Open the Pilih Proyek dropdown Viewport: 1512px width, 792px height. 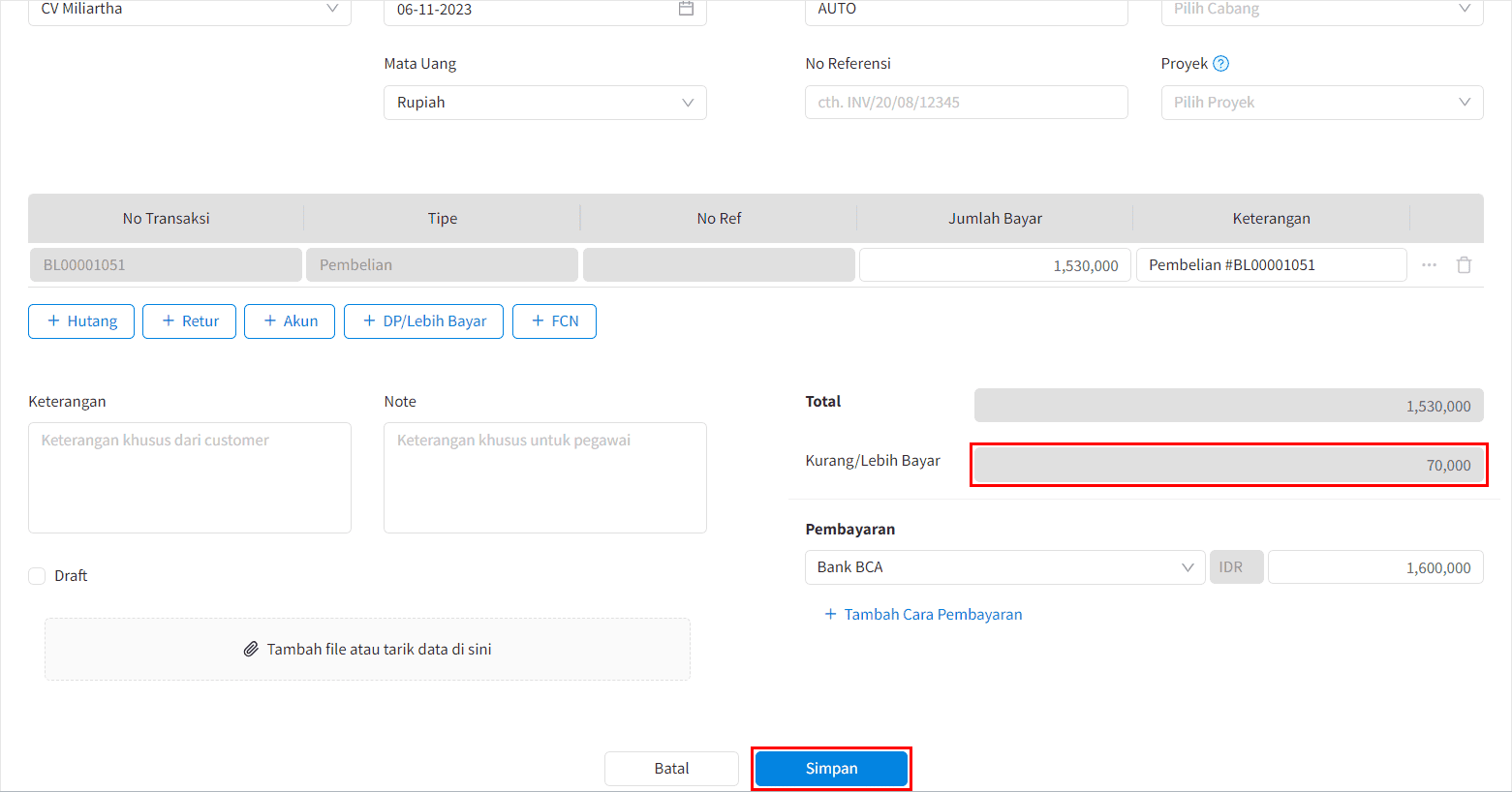(1322, 103)
